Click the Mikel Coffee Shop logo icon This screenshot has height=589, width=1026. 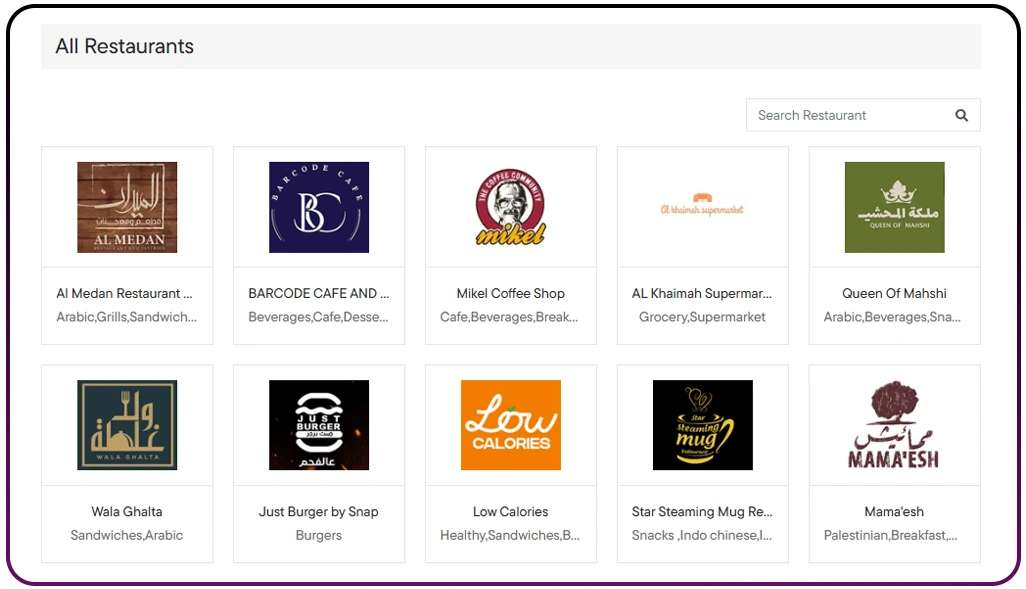click(510, 205)
